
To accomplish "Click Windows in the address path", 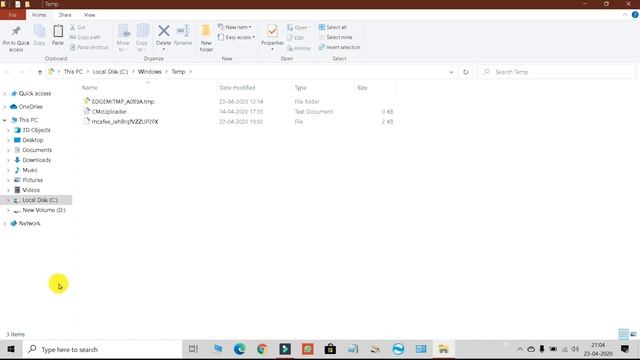I will coord(149,71).
